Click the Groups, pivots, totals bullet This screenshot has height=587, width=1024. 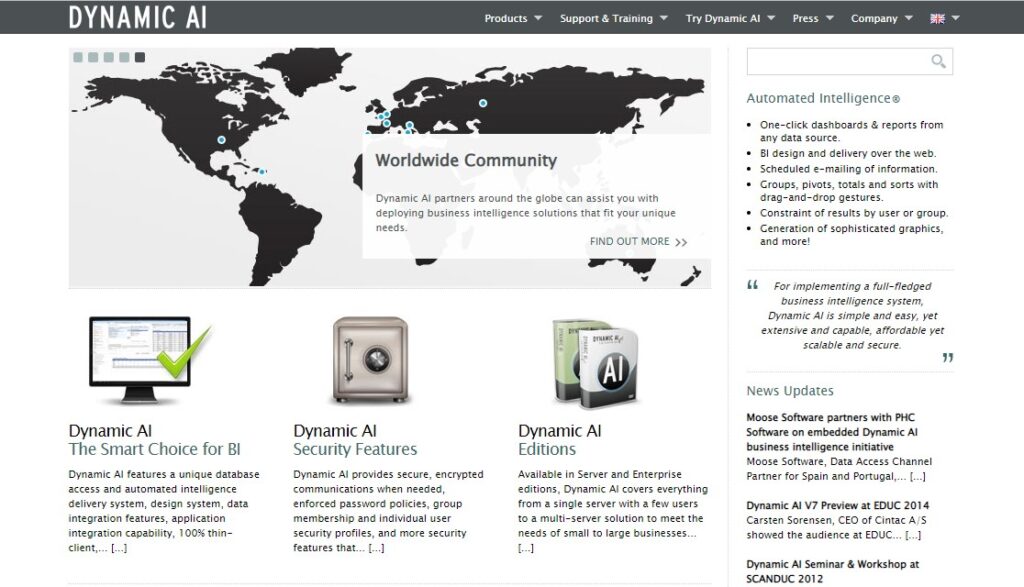point(849,191)
